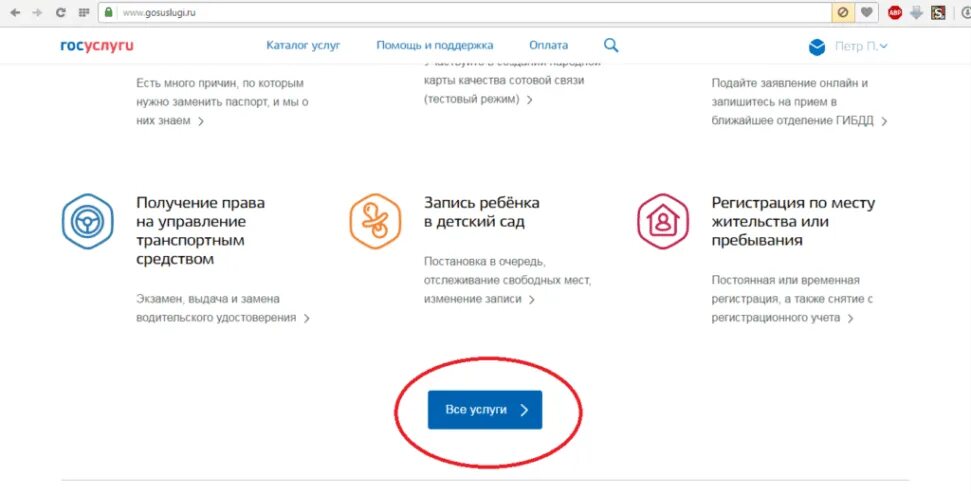Image resolution: width=971 pixels, height=494 pixels.
Task: Click the heart bookmark icon in the address bar
Action: click(867, 13)
